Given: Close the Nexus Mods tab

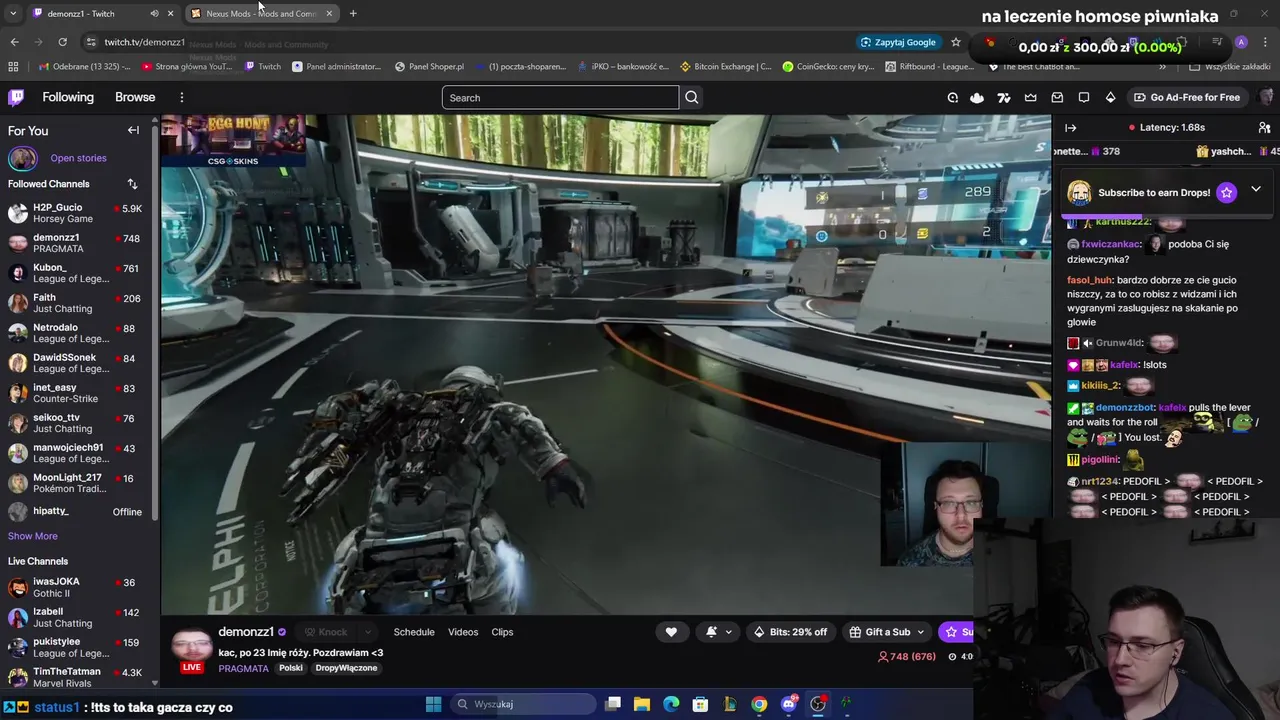Looking at the screenshot, I should point(329,13).
